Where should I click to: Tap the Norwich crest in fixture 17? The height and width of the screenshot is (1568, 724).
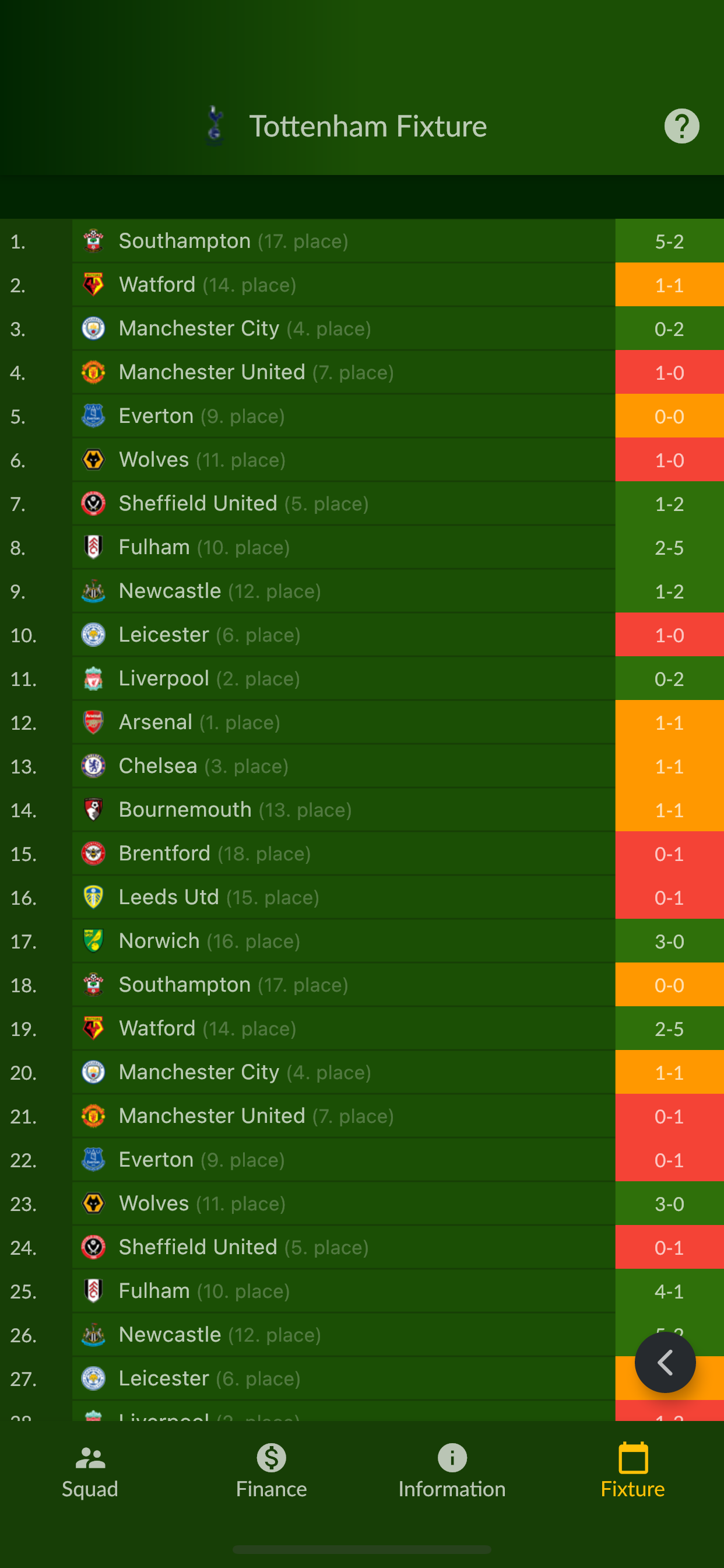pyautogui.click(x=93, y=941)
